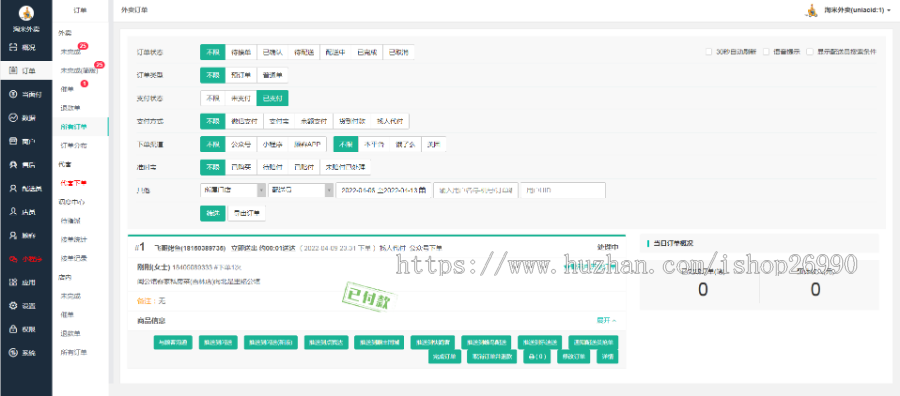Click the 淘米外卖 logo at sidebar top
Screen dimensions: 900x396
pos(26,13)
